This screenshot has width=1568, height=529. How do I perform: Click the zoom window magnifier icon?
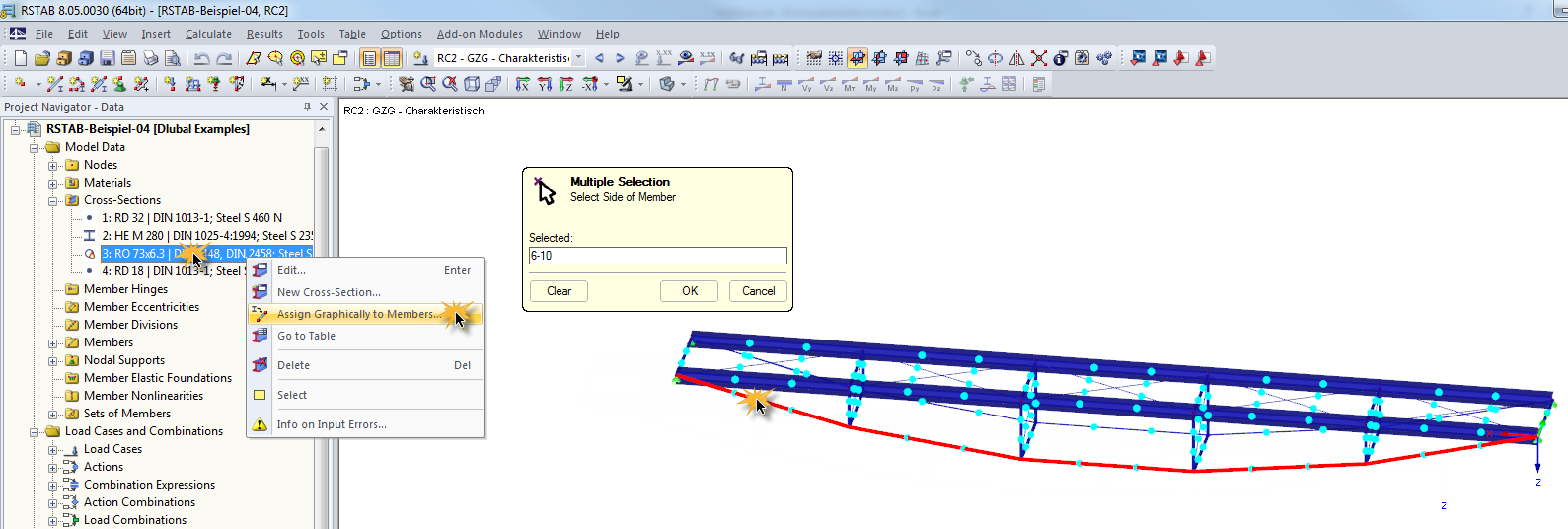[428, 84]
